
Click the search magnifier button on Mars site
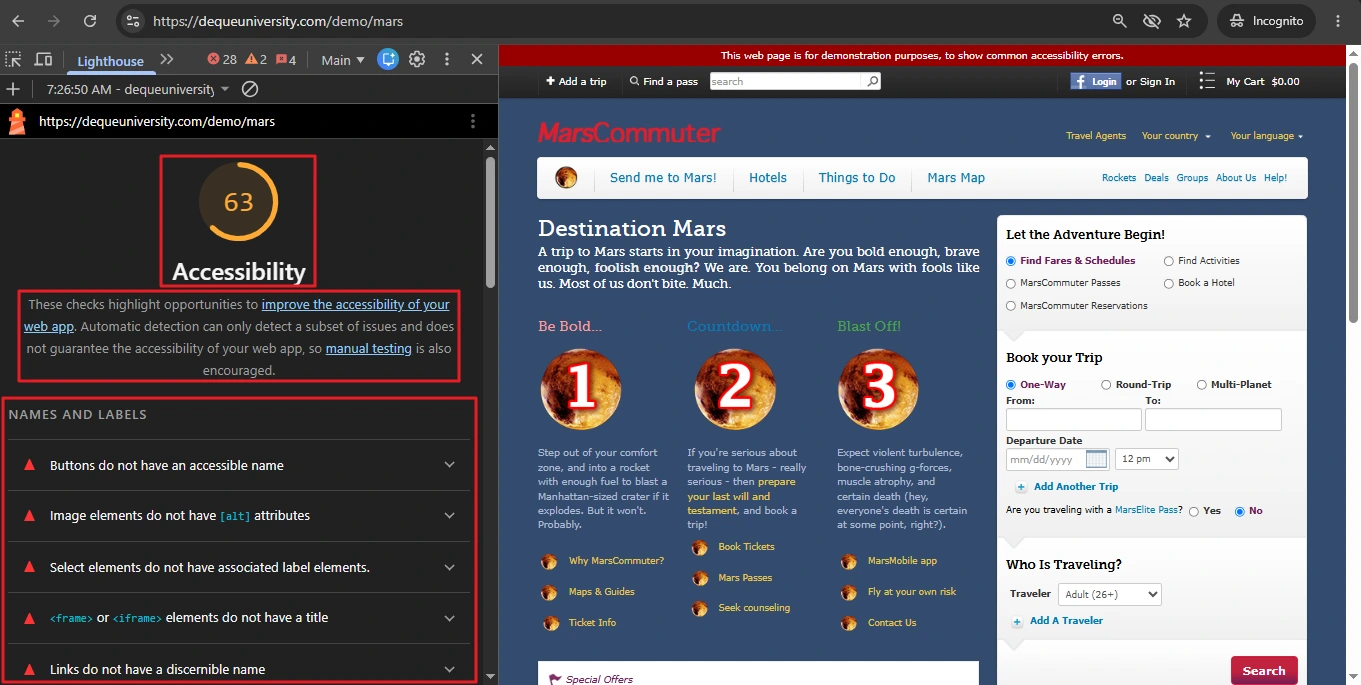coord(873,81)
